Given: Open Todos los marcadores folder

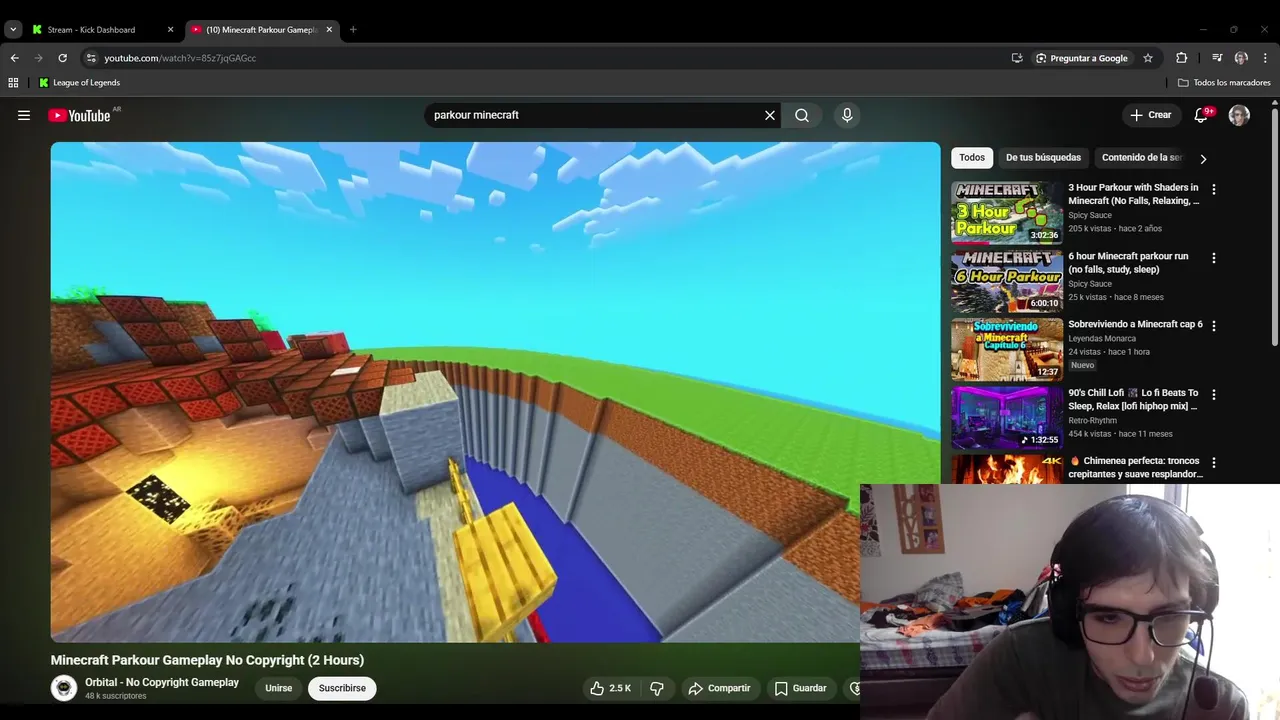Looking at the screenshot, I should (x=1224, y=83).
